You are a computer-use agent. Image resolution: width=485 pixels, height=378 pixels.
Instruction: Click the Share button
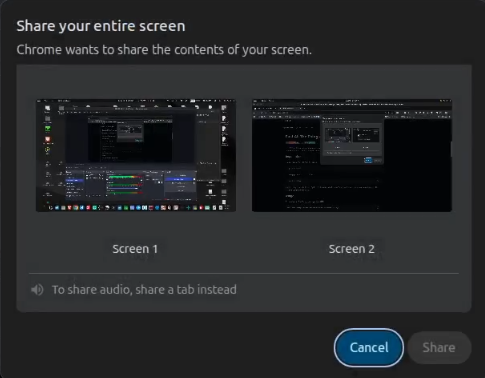point(439,348)
